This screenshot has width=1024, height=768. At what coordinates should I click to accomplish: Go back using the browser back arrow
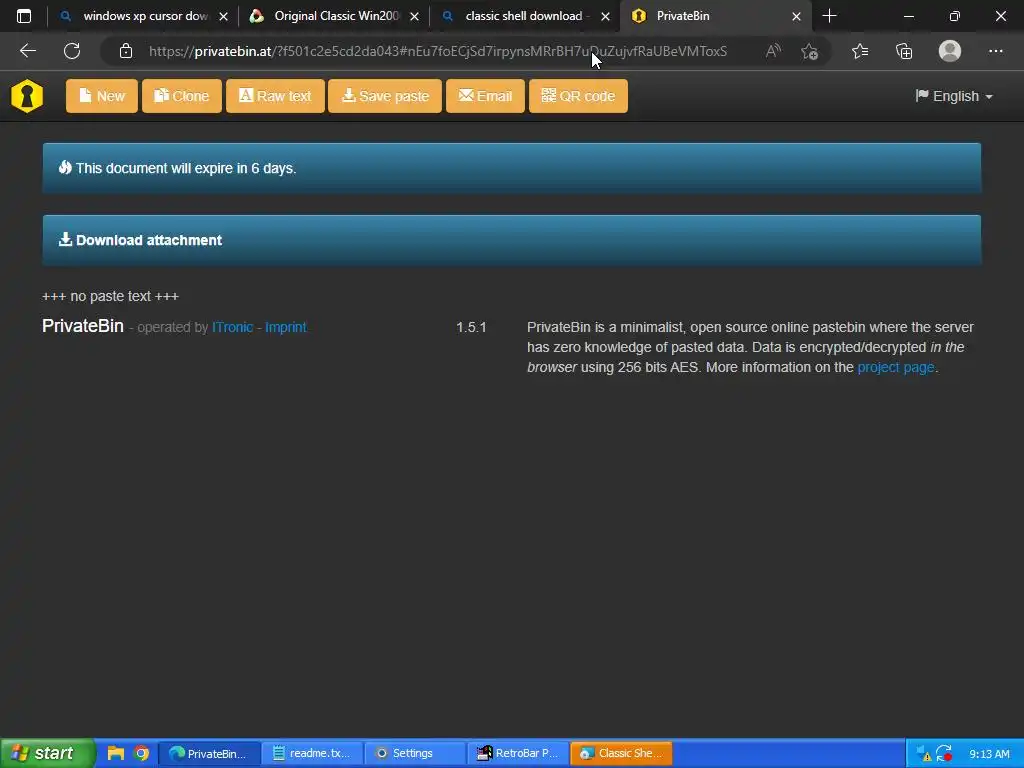tap(27, 51)
